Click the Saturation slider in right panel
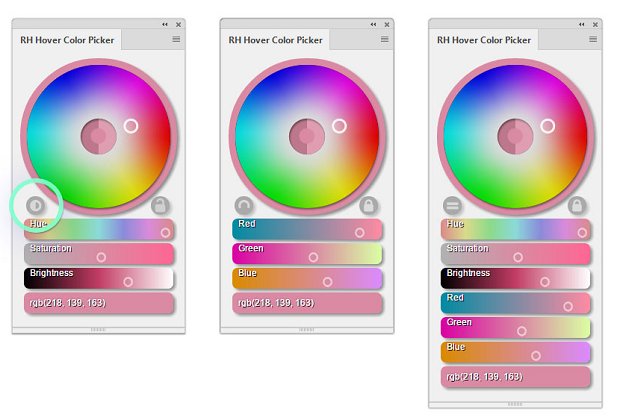620x417 pixels. (516, 254)
